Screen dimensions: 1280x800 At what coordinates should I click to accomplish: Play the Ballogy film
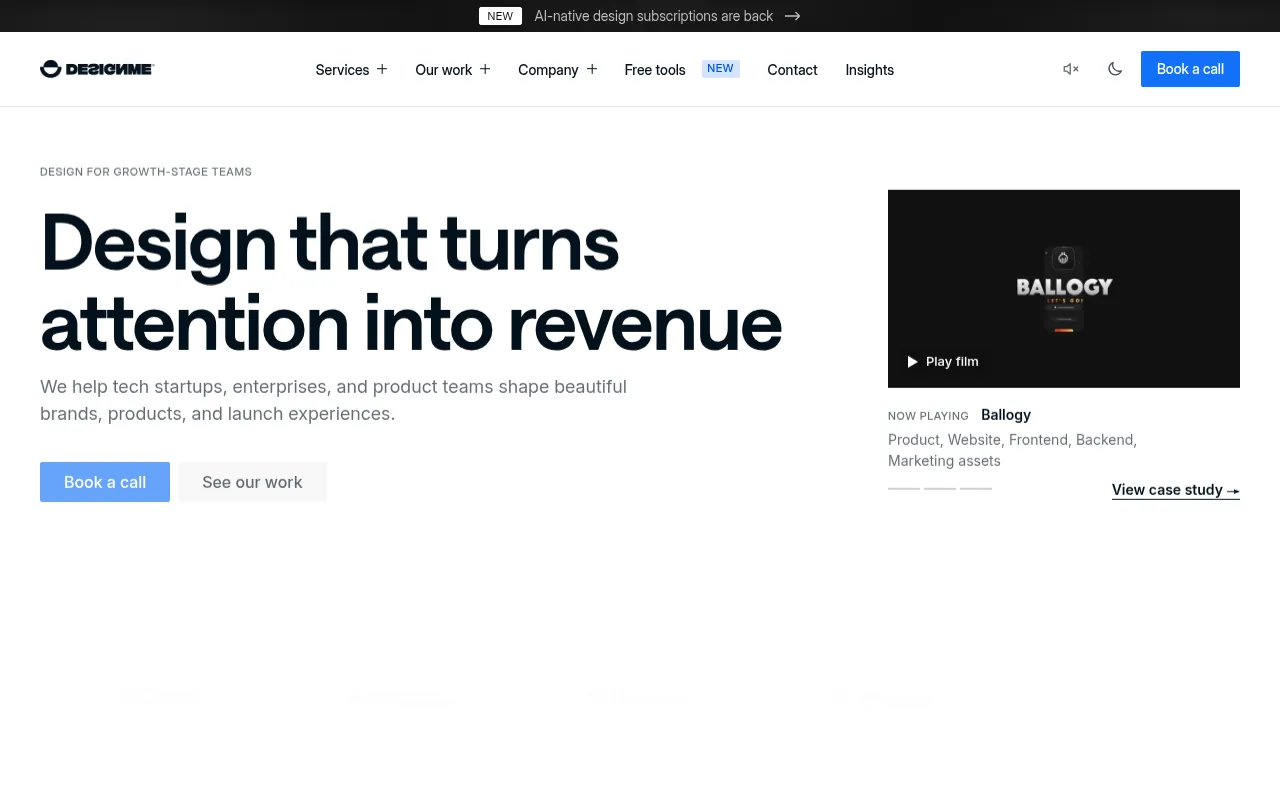942,361
